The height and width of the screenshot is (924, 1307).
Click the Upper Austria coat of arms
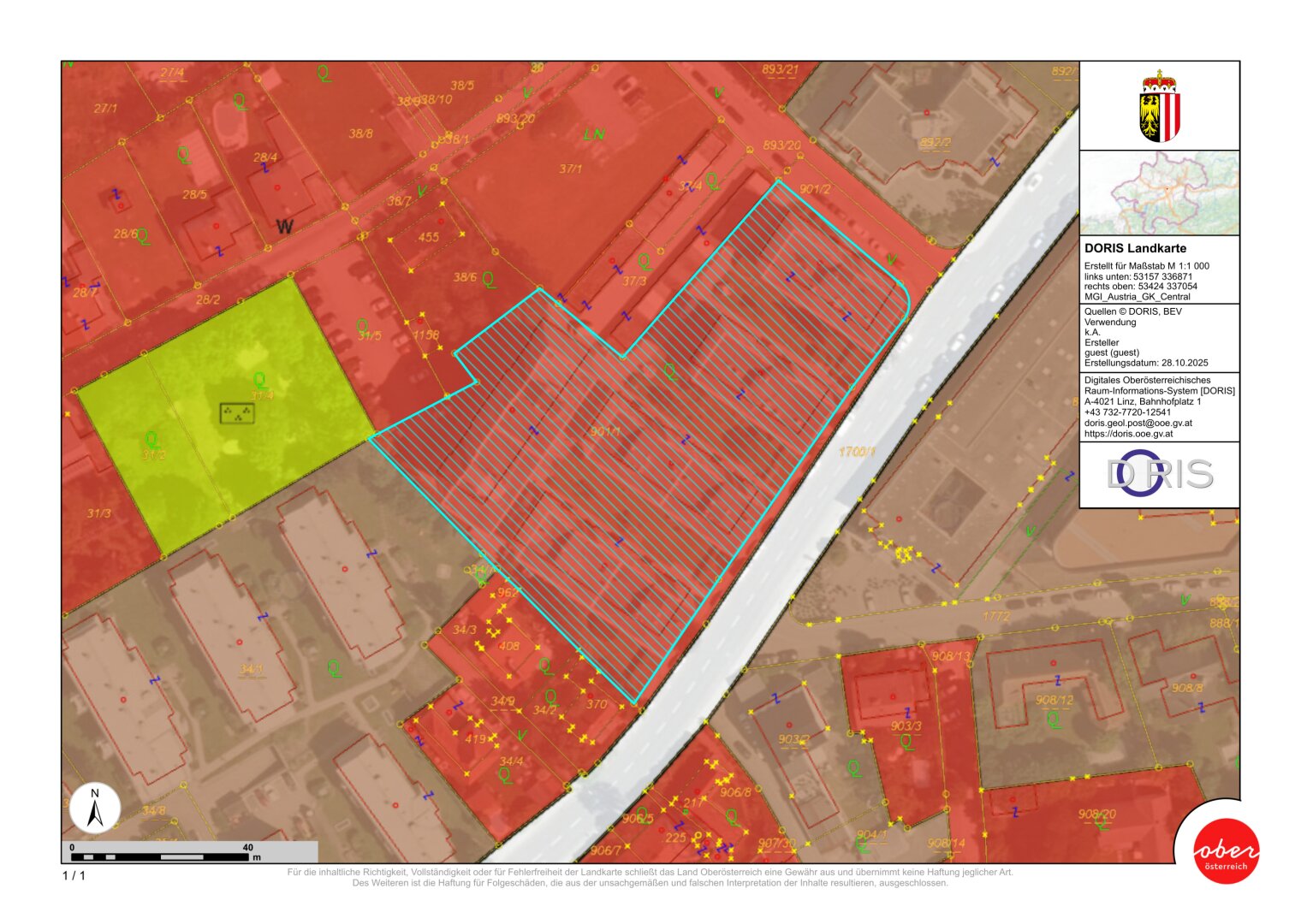(1159, 106)
